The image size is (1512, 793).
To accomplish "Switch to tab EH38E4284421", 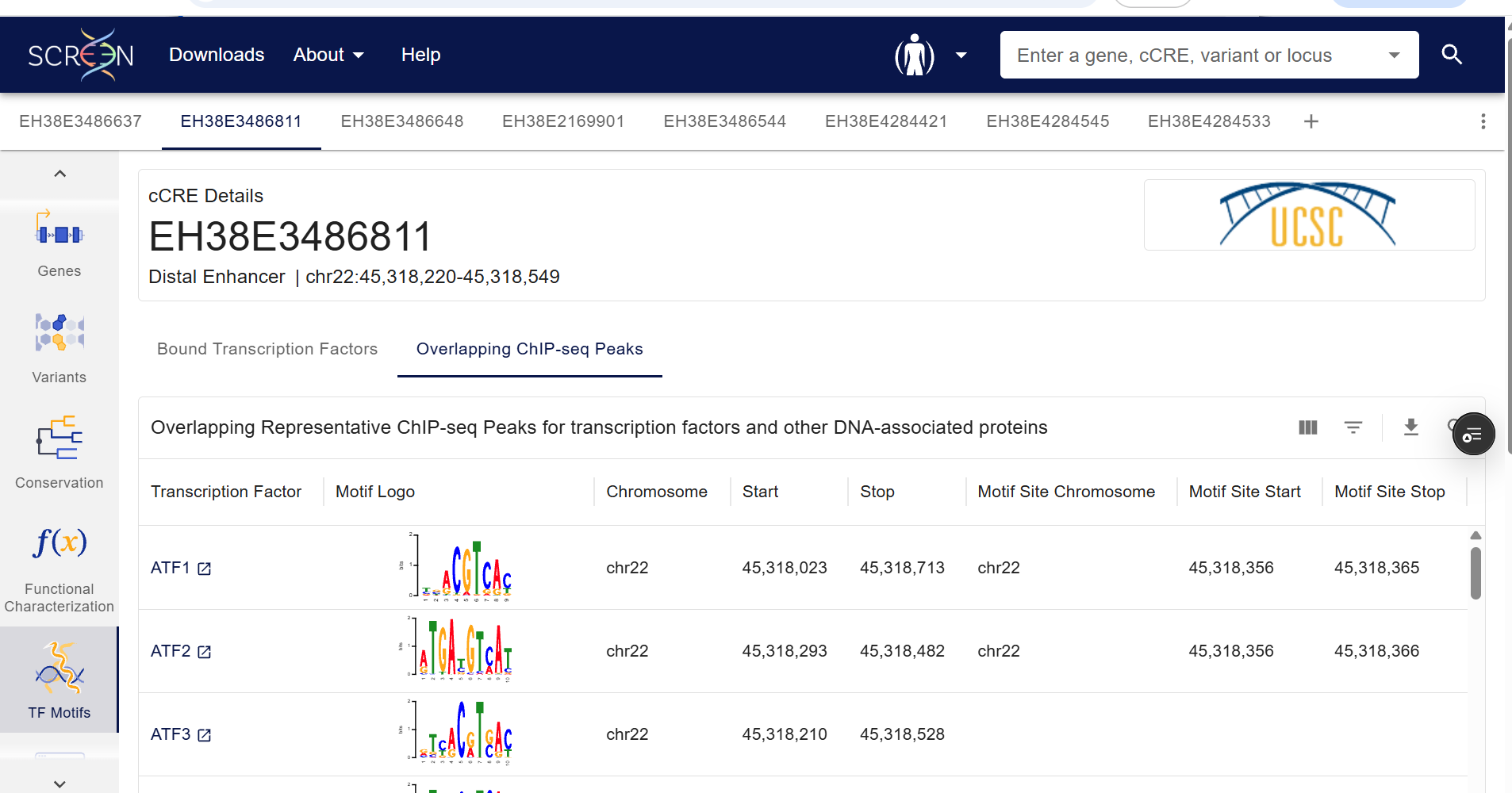I will [x=886, y=121].
